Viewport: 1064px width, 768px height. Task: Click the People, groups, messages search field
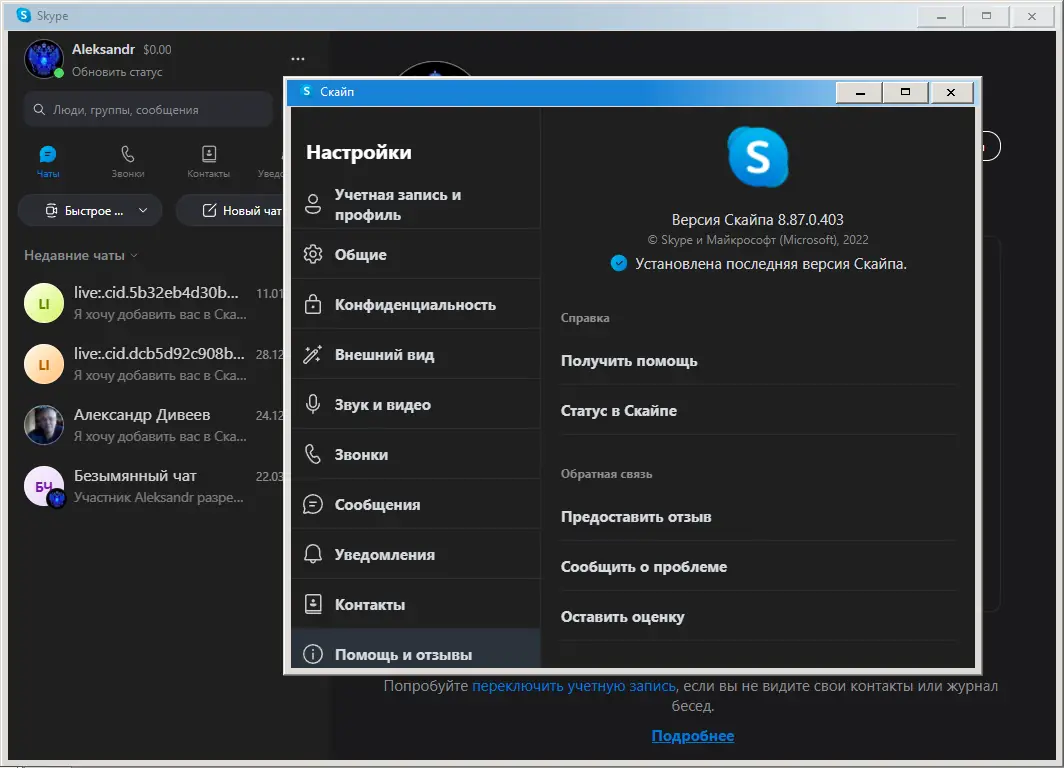click(148, 109)
